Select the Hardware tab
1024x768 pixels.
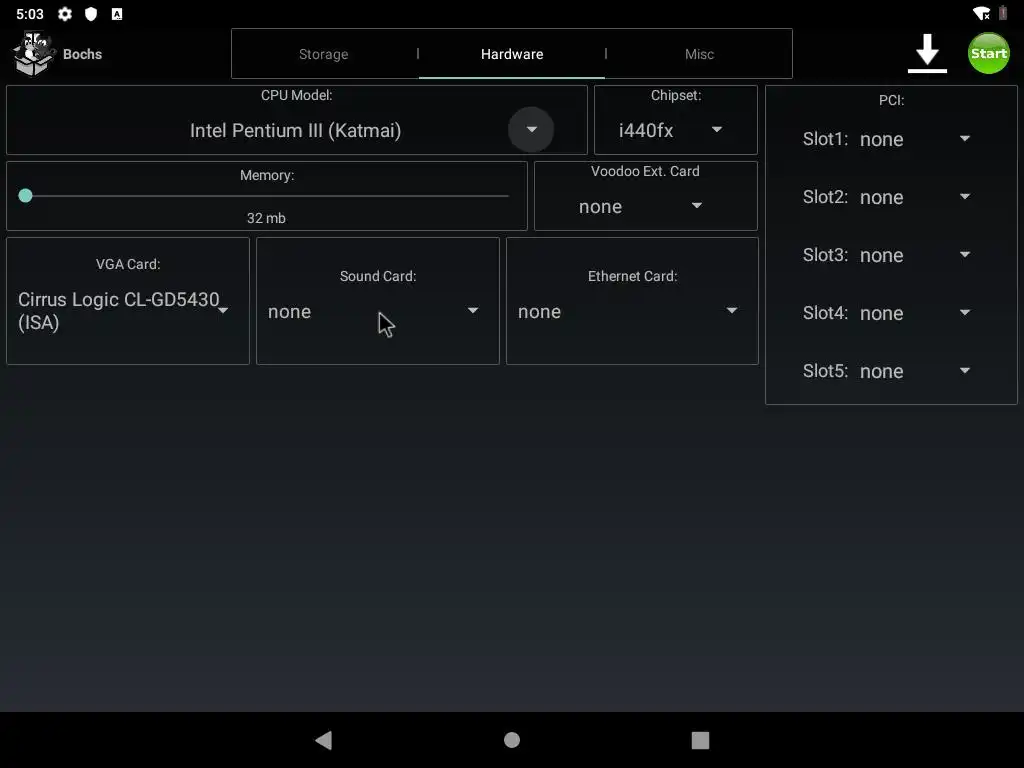[512, 54]
